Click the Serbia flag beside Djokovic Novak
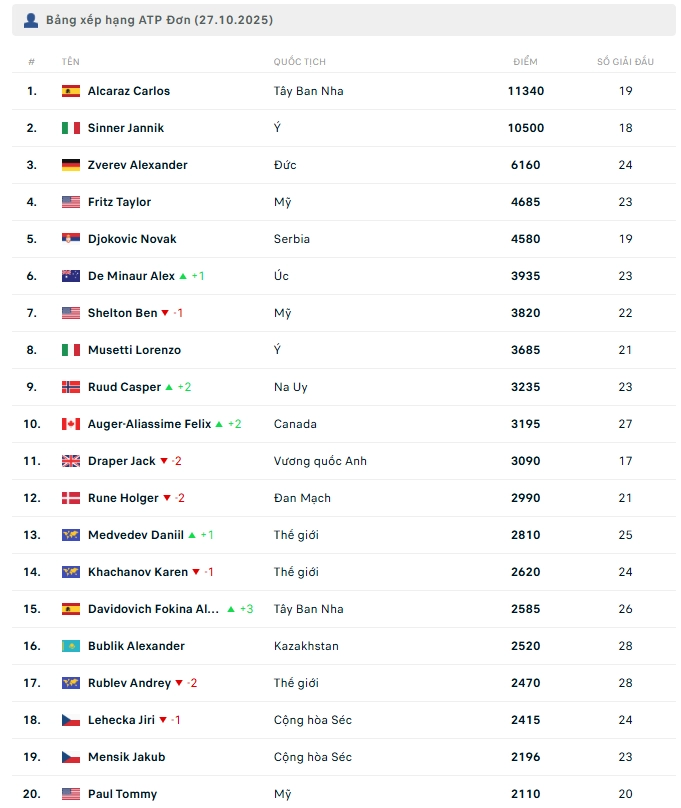 point(71,239)
